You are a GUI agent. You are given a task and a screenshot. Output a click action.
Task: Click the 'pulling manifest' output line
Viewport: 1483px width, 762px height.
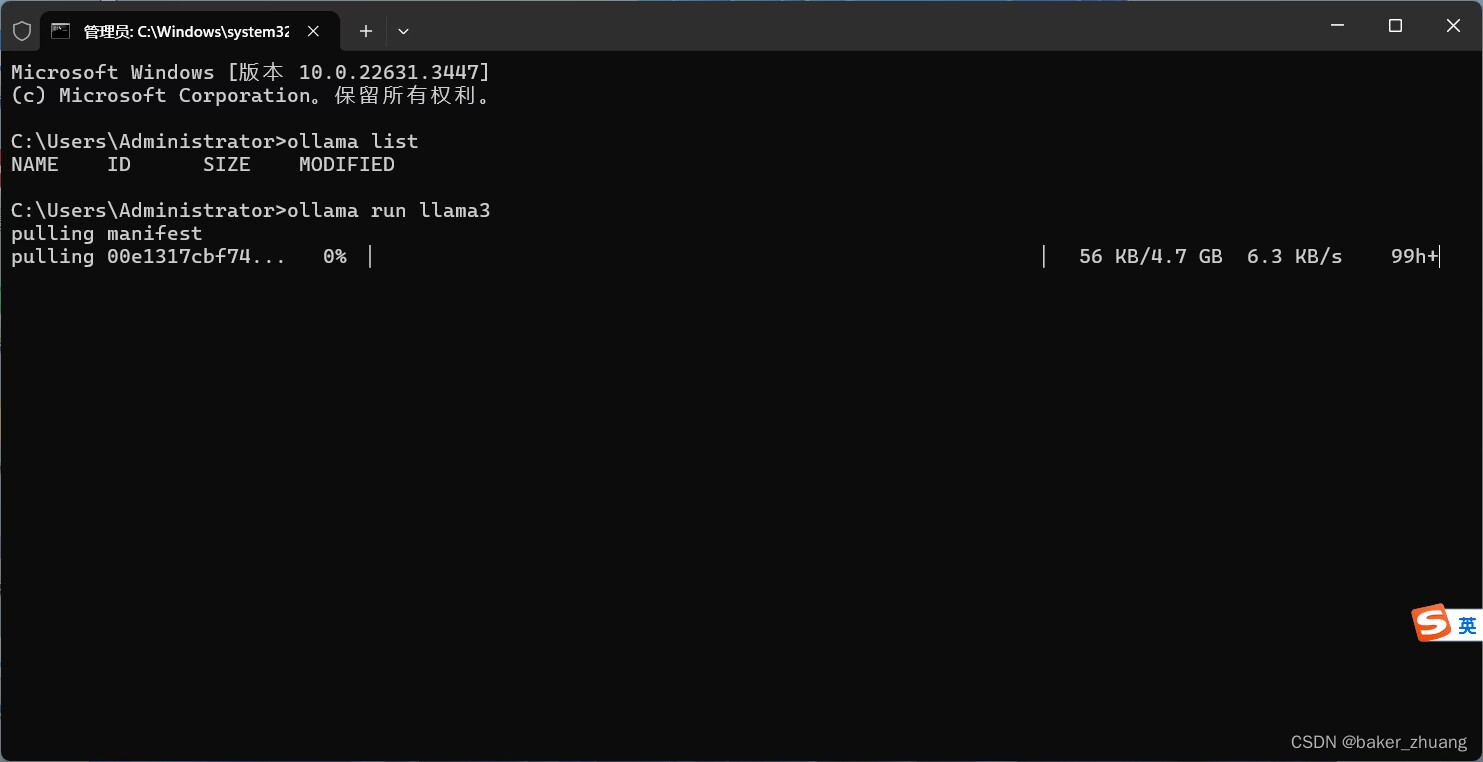click(106, 234)
